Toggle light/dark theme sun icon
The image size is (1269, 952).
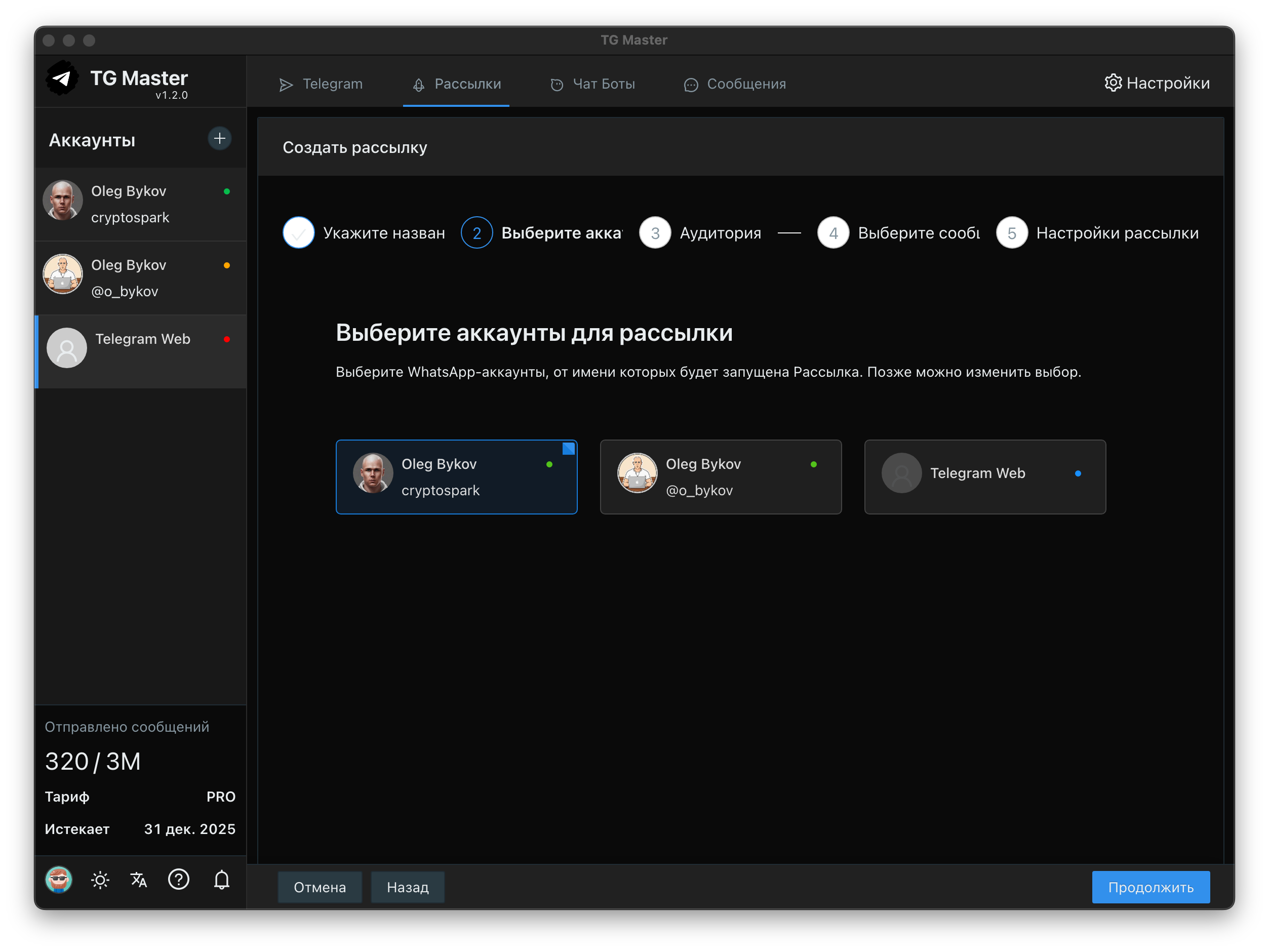(x=100, y=880)
